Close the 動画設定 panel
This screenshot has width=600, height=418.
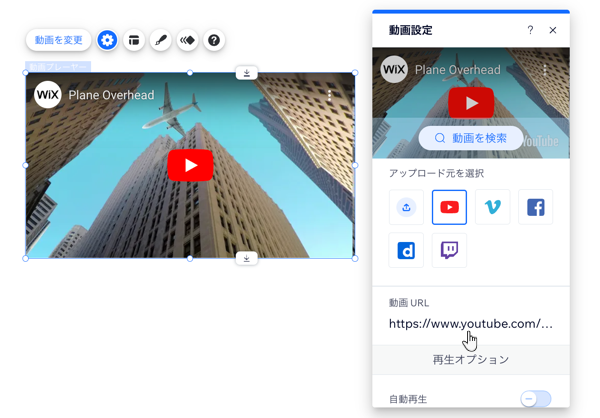553,30
